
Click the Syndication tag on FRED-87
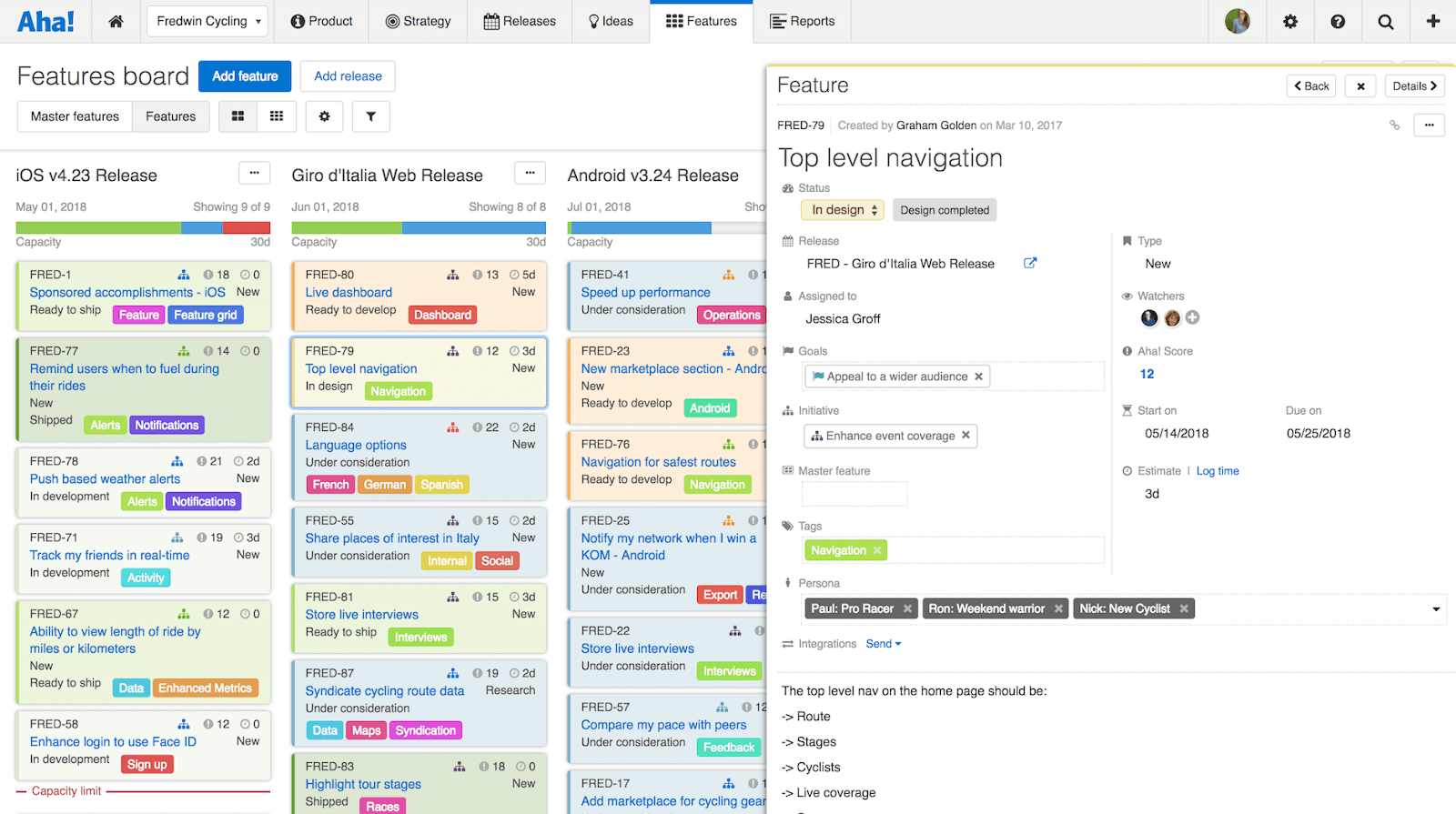pos(425,730)
